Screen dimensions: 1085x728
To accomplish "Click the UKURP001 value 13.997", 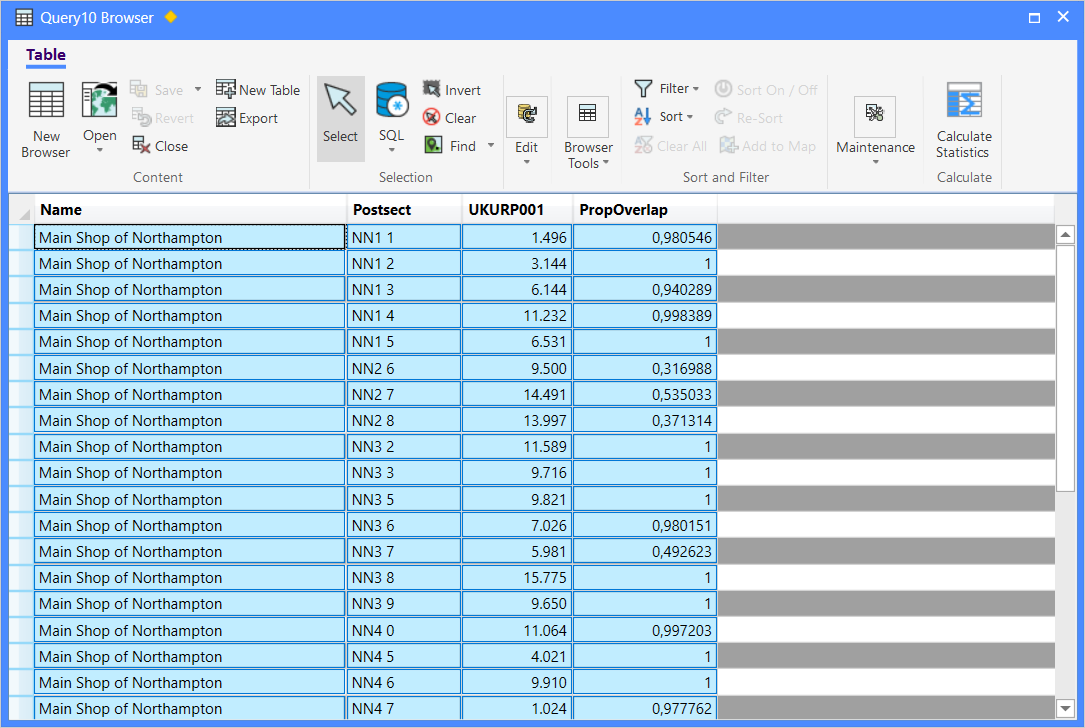I will (x=518, y=421).
